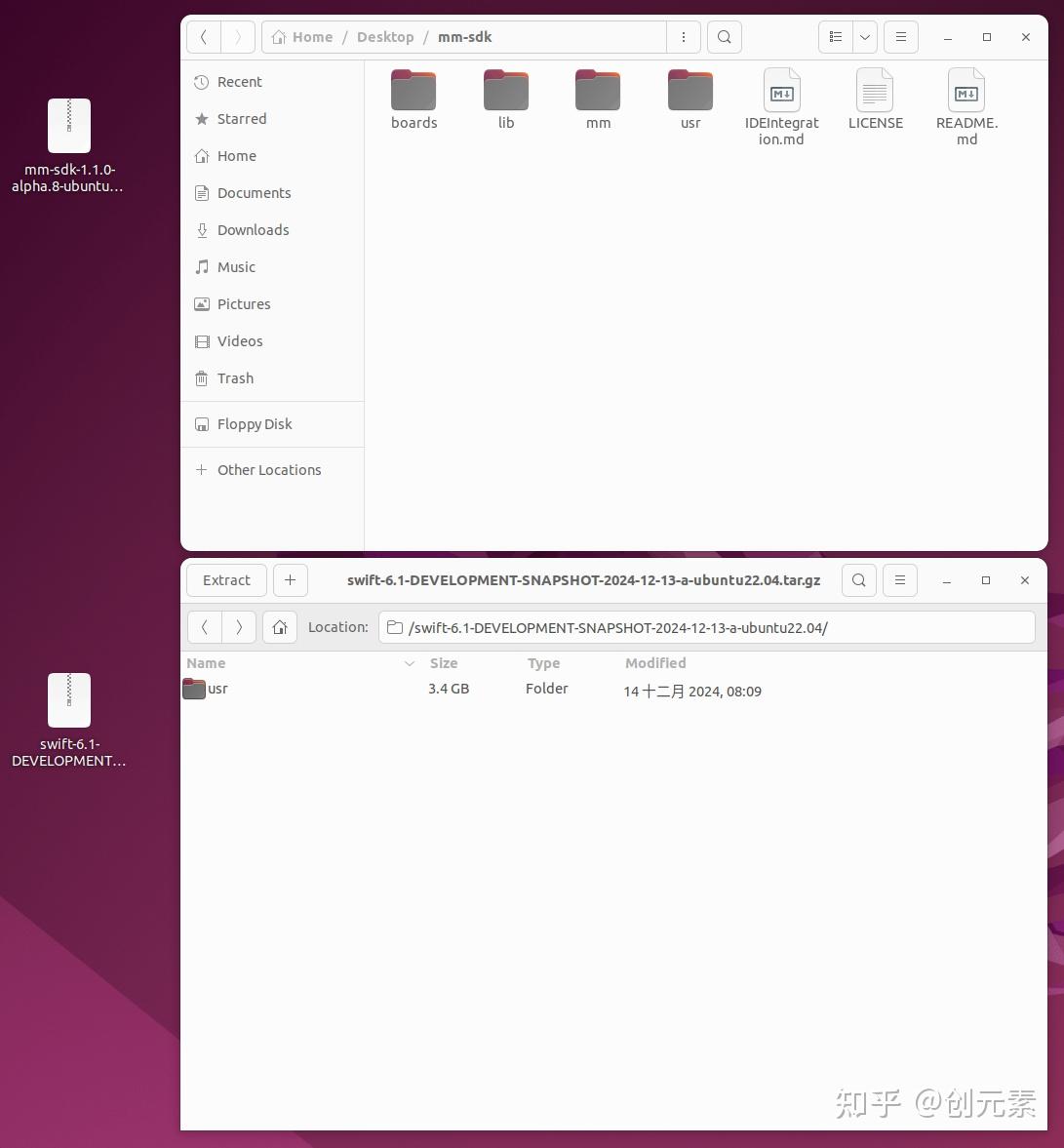Click the Extract button
This screenshot has width=1064, height=1148.
[x=226, y=580]
